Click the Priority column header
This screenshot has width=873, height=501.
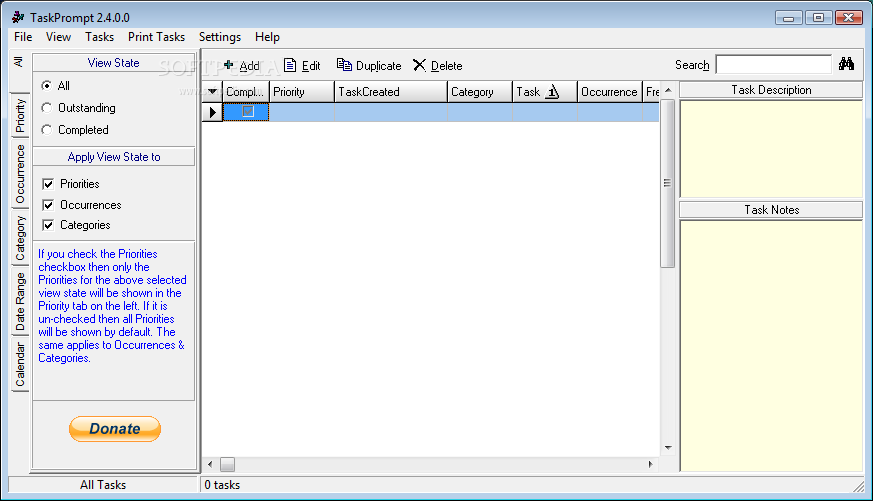tap(302, 92)
